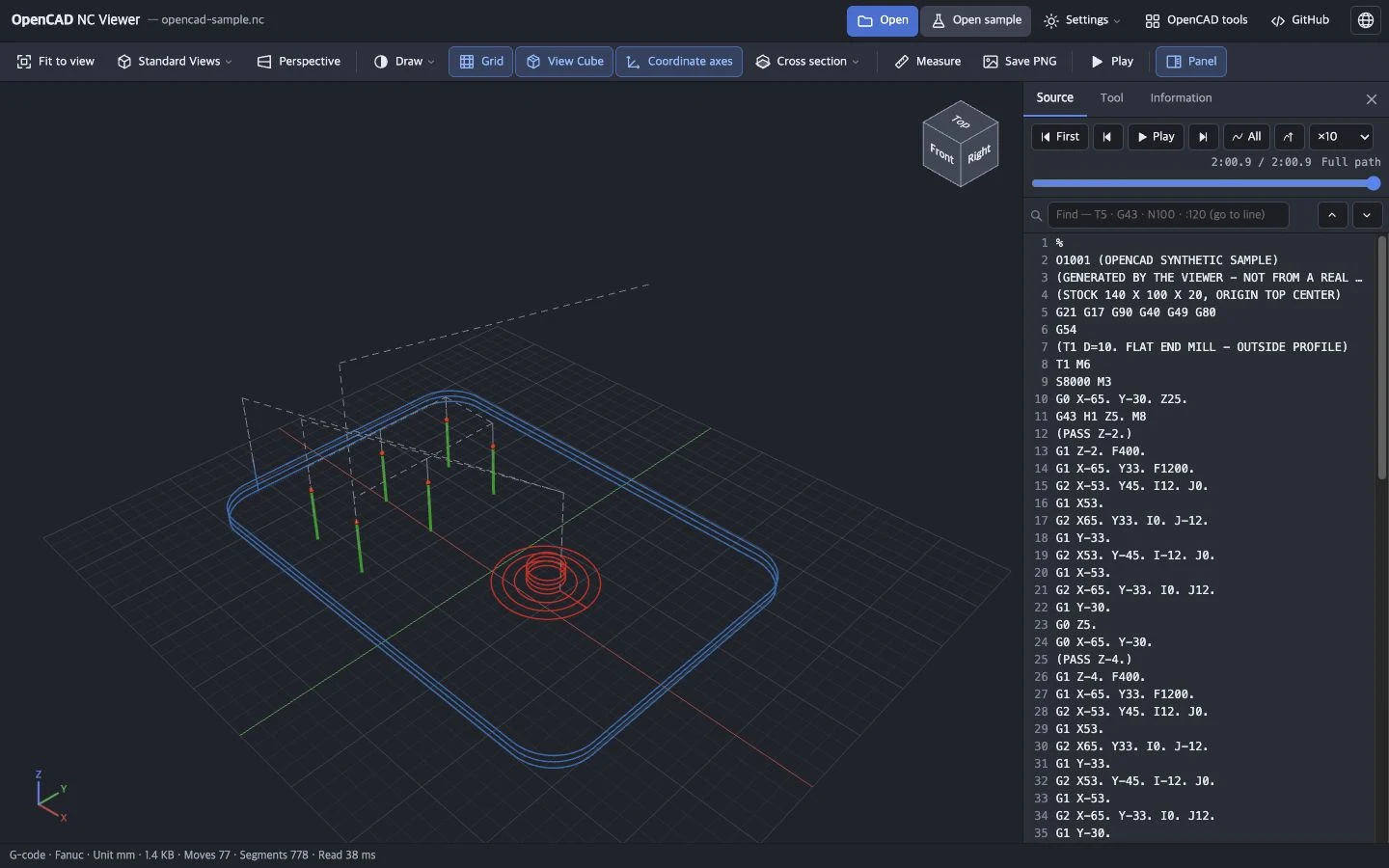Select source line 11 'G43 H1 Z5. M8'
The width and height of the screenshot is (1389, 868).
(x=1201, y=417)
